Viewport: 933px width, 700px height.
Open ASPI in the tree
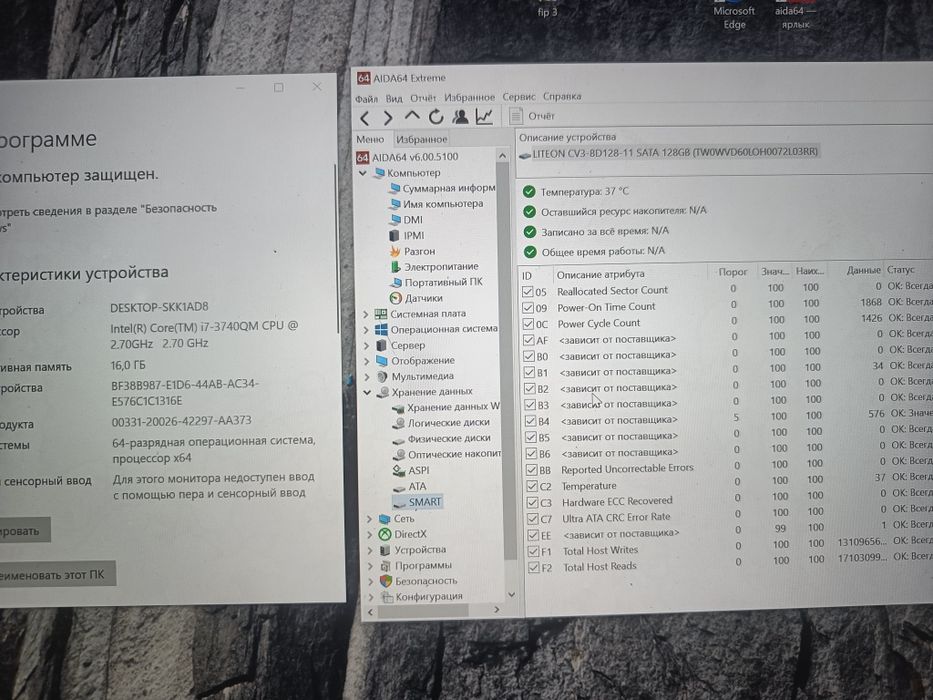(411, 470)
